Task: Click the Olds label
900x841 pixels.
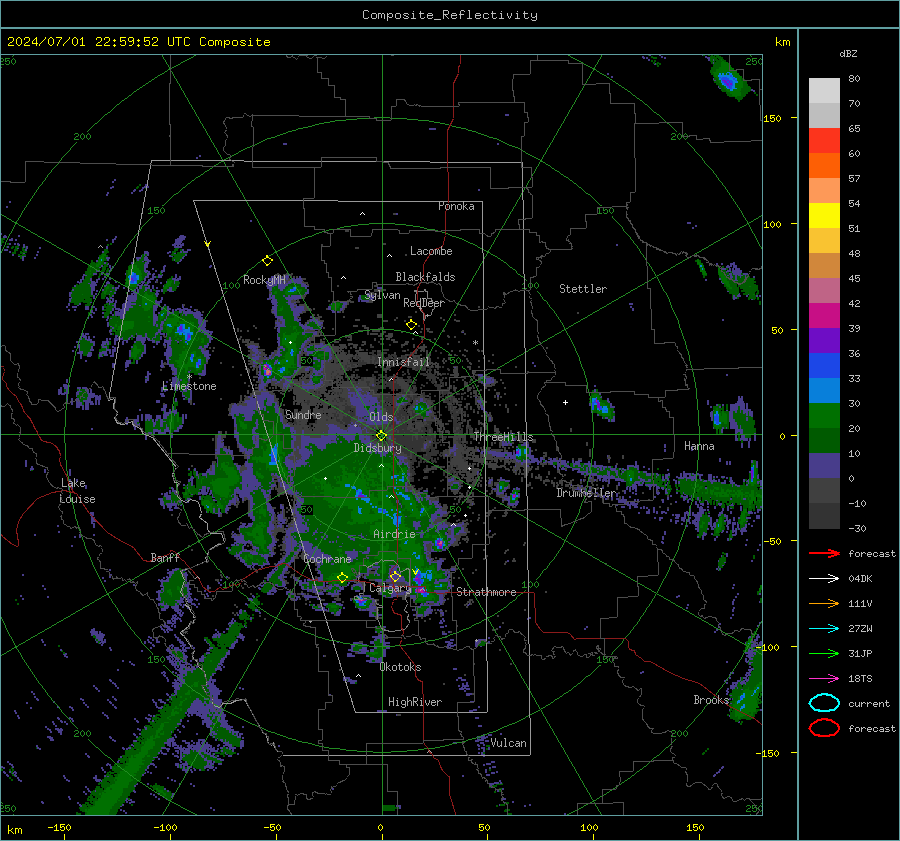Action: coord(381,417)
